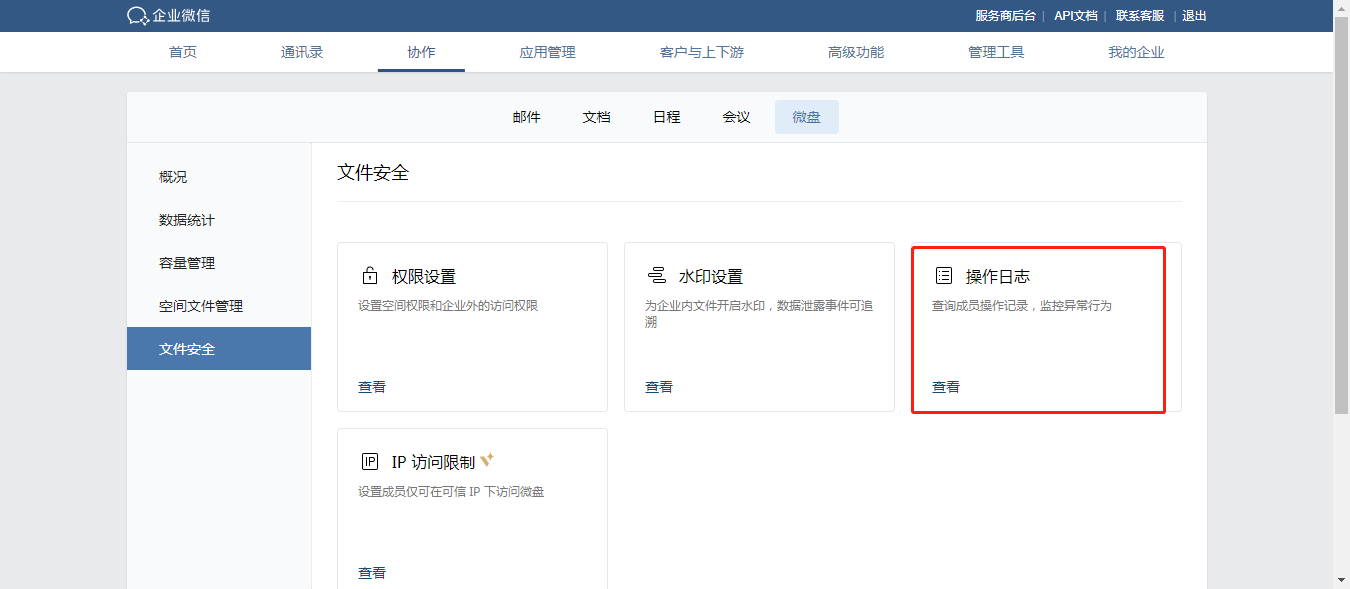Open the API文档 link

tap(1076, 16)
